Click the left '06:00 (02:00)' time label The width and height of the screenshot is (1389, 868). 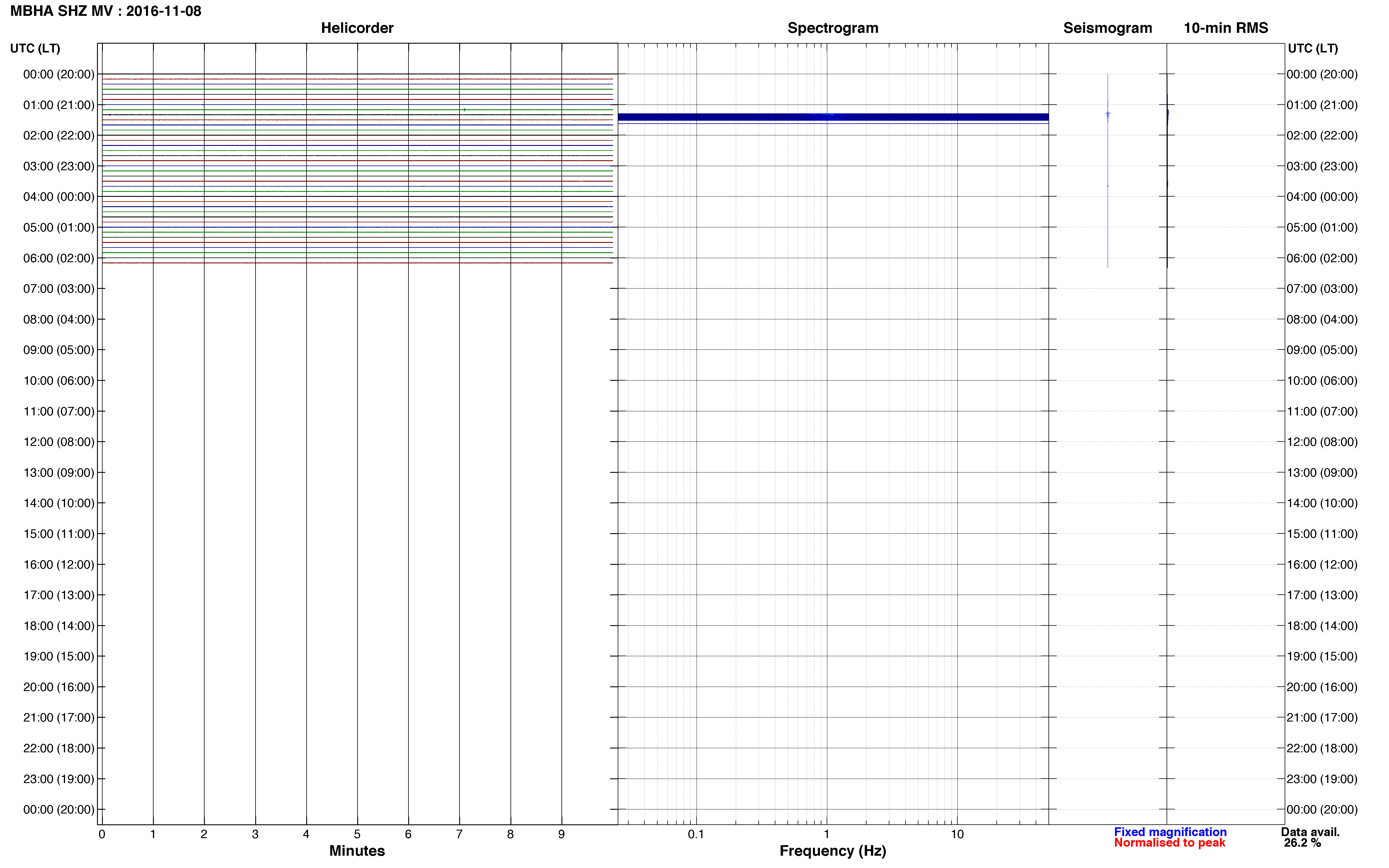coord(59,258)
